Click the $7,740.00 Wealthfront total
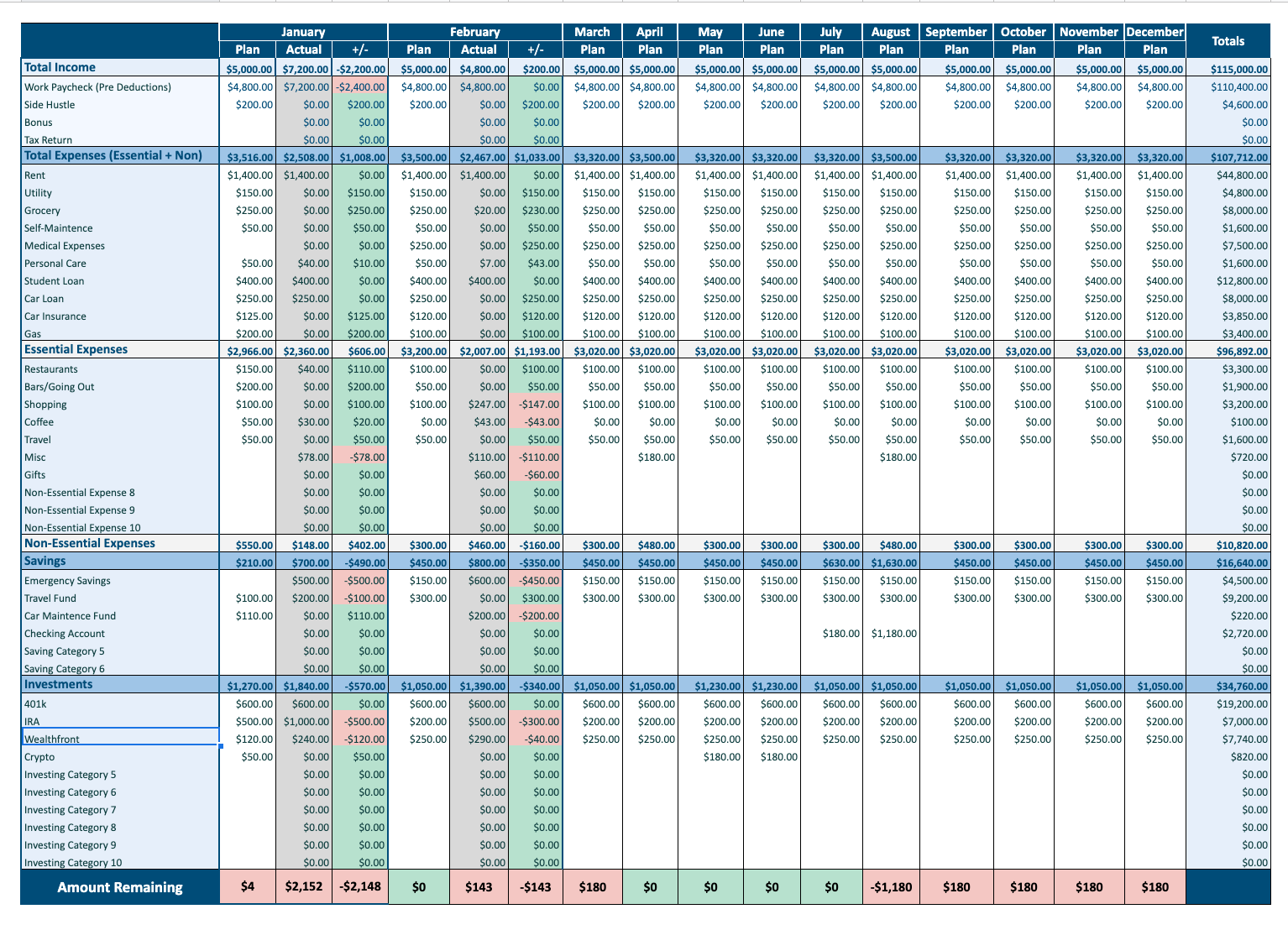This screenshot has width=1288, height=930. point(1228,739)
